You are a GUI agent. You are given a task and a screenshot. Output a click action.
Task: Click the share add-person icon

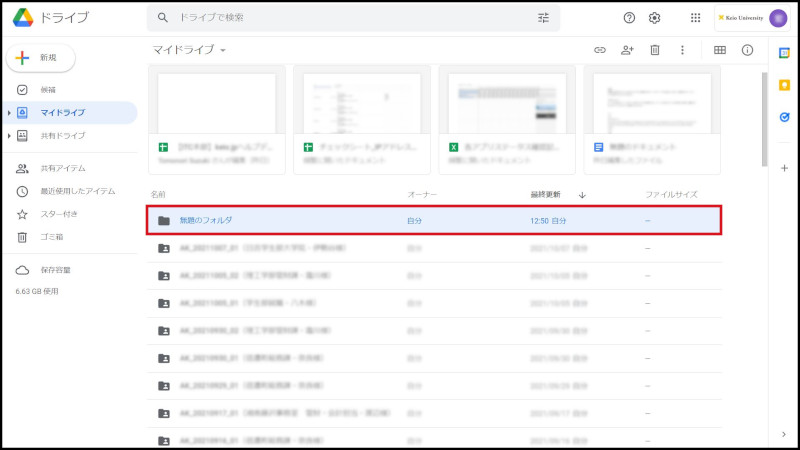click(627, 50)
